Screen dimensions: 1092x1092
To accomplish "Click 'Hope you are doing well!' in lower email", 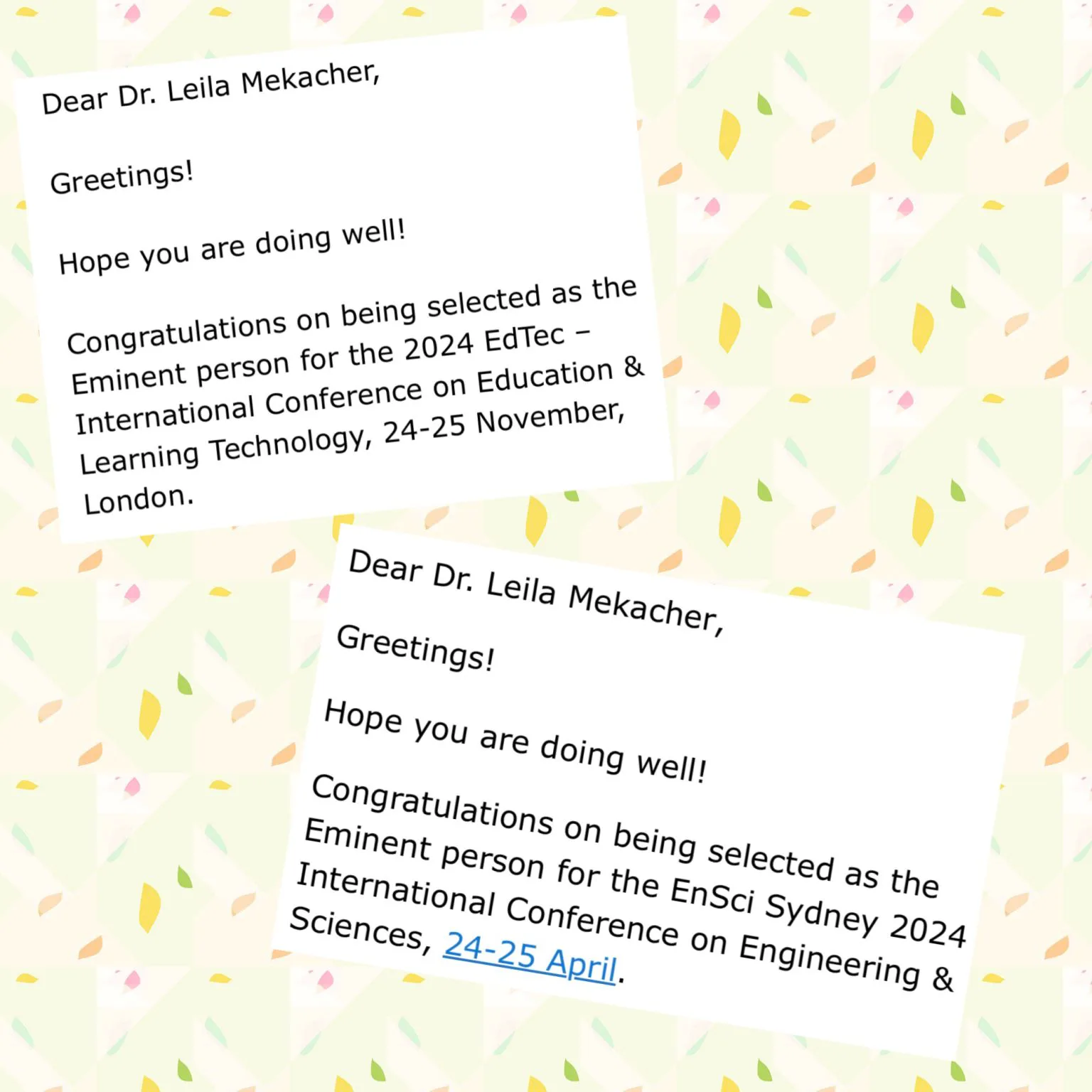I will [x=515, y=741].
